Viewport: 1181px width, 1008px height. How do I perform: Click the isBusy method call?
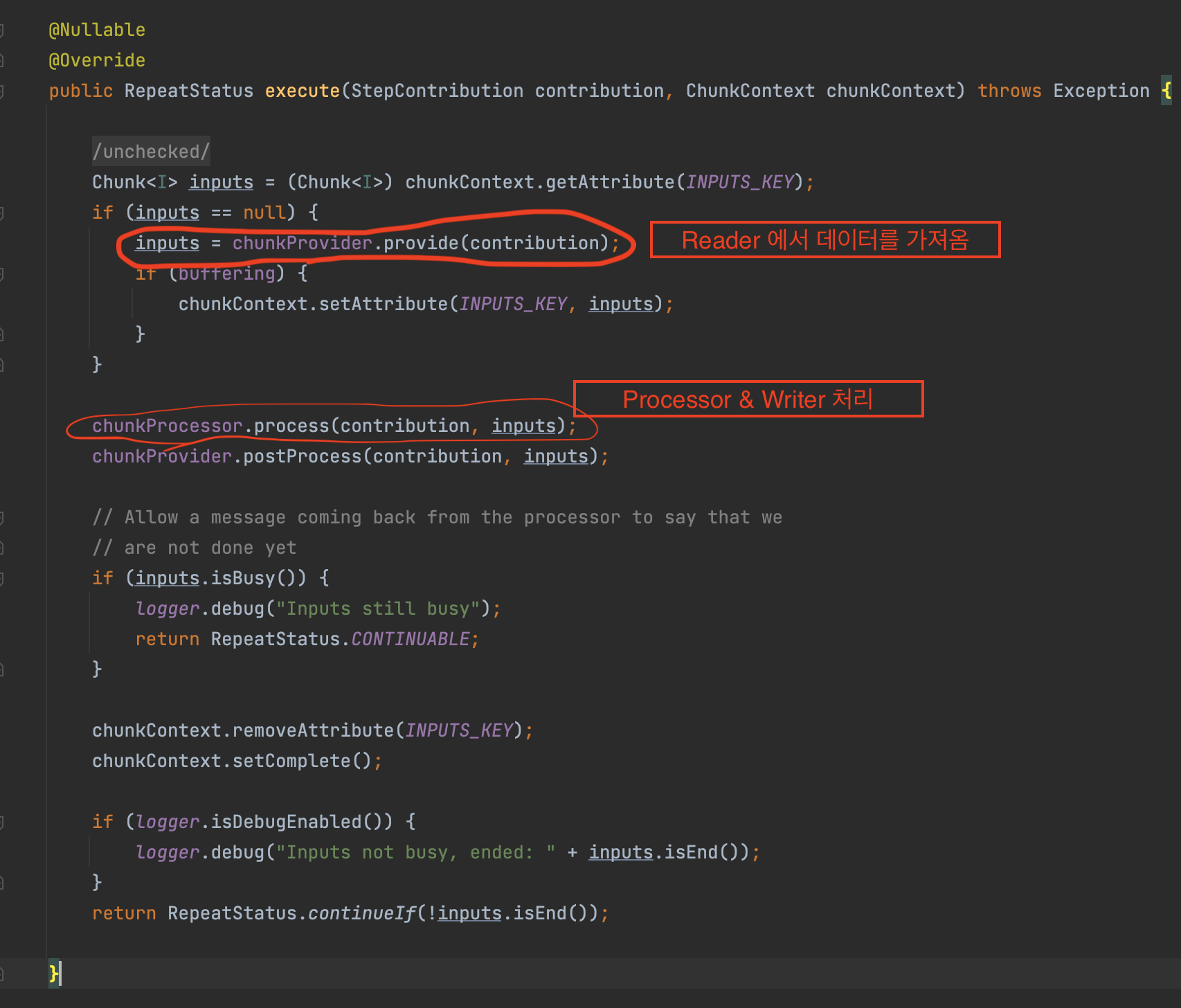click(243, 578)
